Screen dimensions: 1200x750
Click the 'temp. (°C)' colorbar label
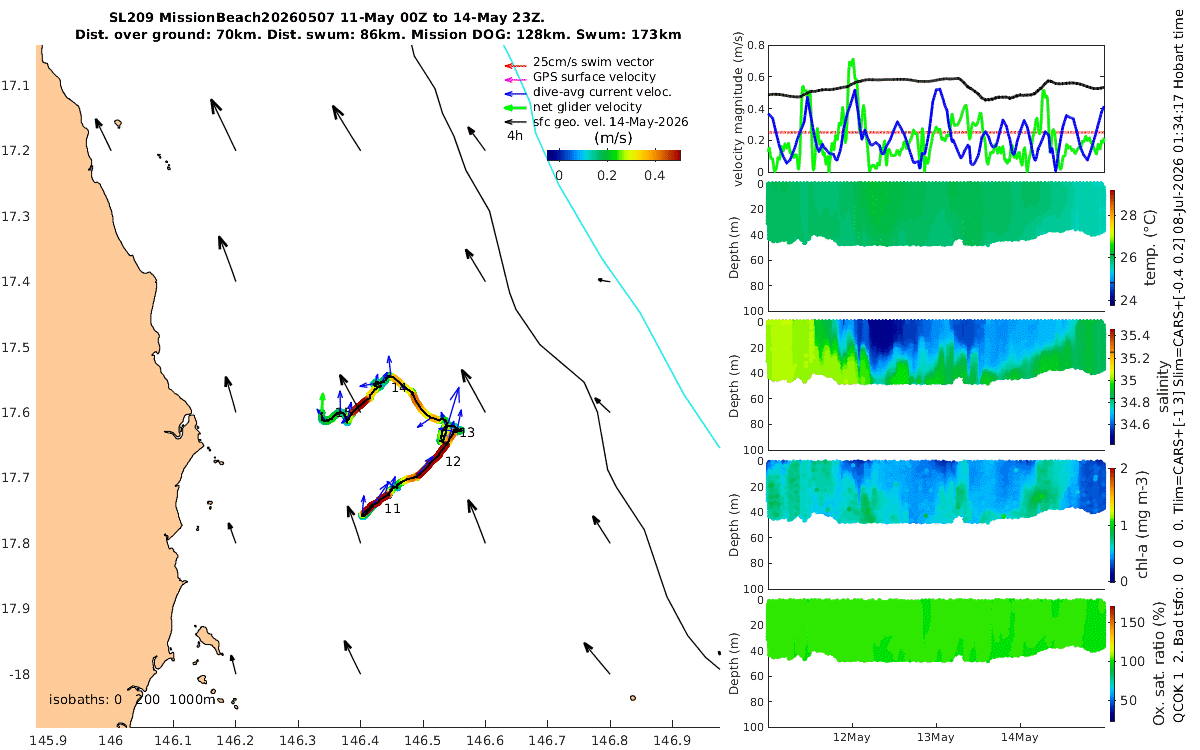point(1152,246)
